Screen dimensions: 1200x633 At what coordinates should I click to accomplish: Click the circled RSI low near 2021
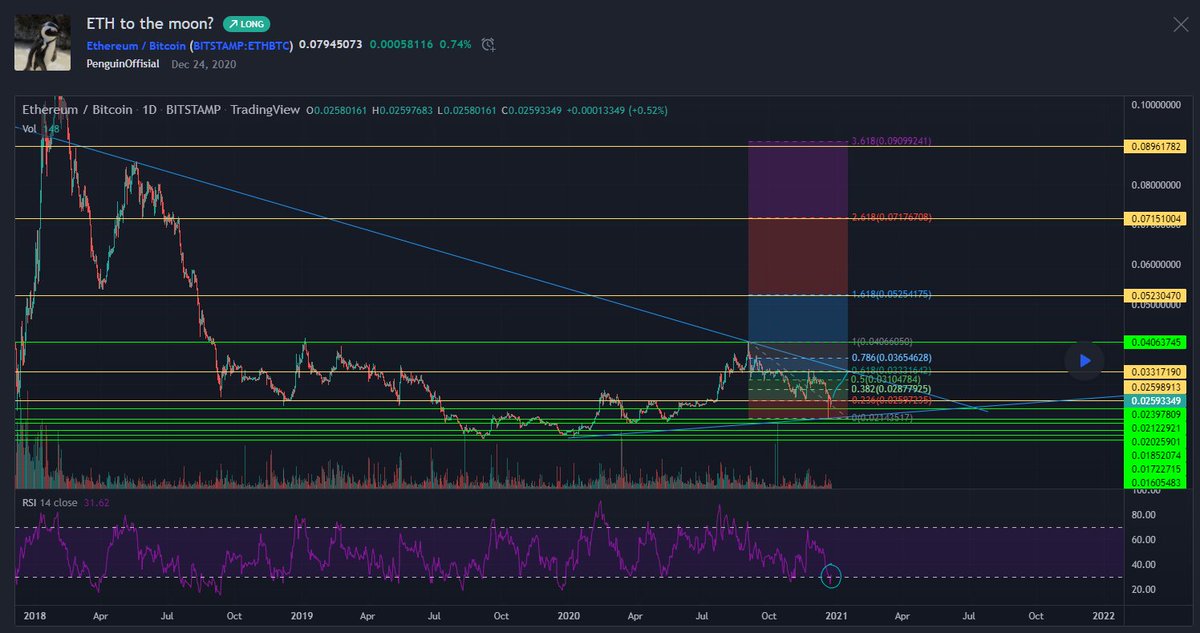831,576
